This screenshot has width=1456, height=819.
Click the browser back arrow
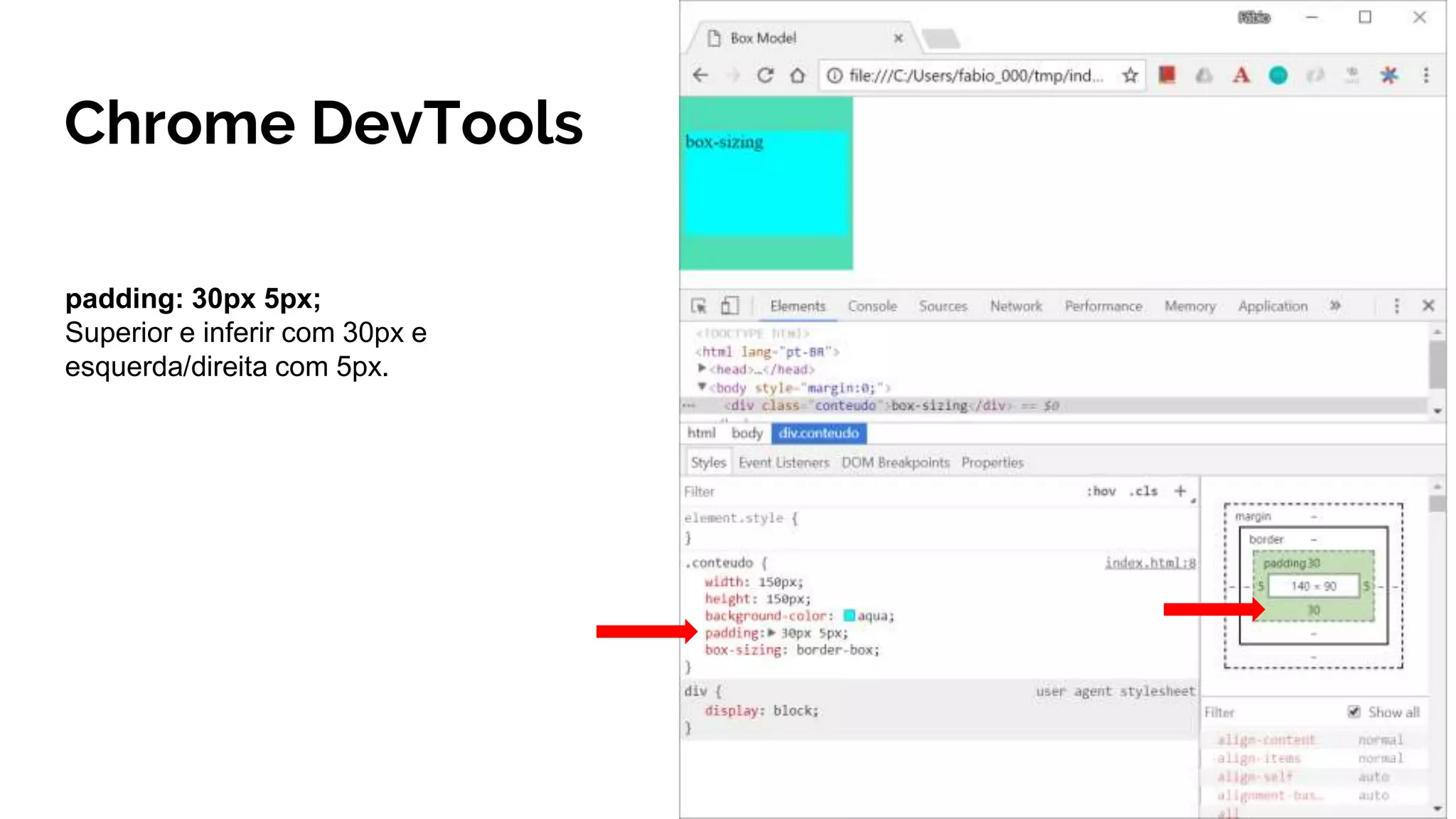click(x=701, y=75)
